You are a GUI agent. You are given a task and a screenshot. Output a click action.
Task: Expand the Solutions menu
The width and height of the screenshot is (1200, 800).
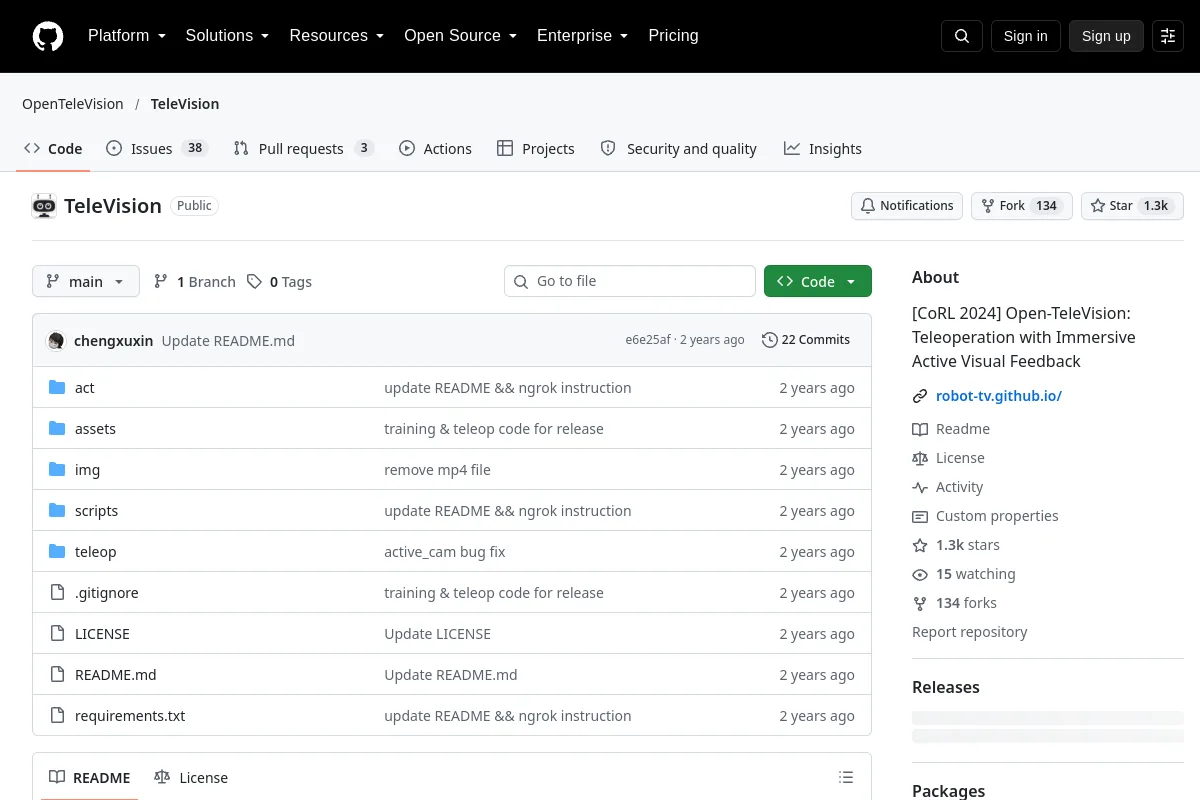pos(228,36)
